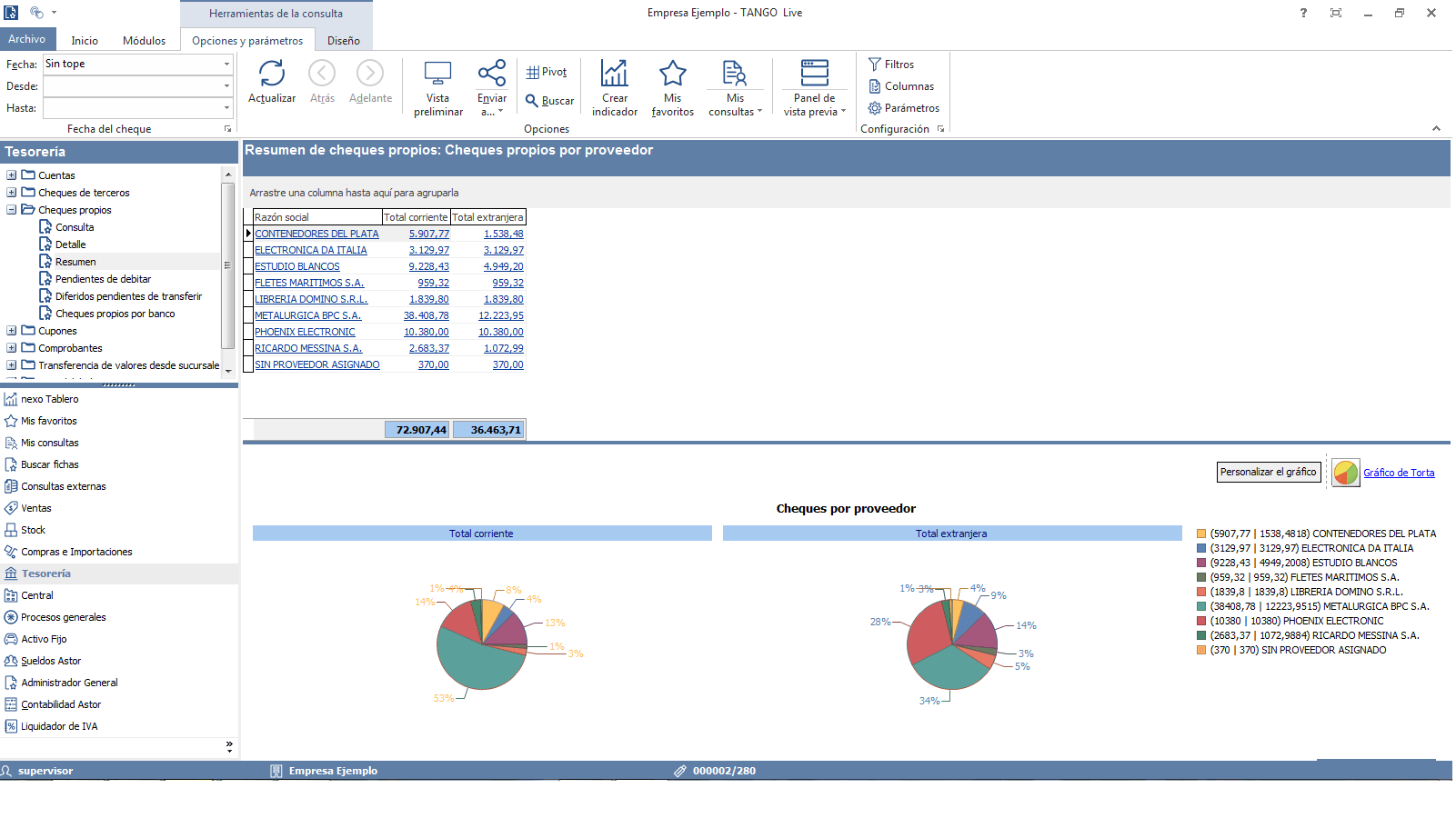
Task: Click Personalizar el gráfico button
Action: click(x=1269, y=473)
